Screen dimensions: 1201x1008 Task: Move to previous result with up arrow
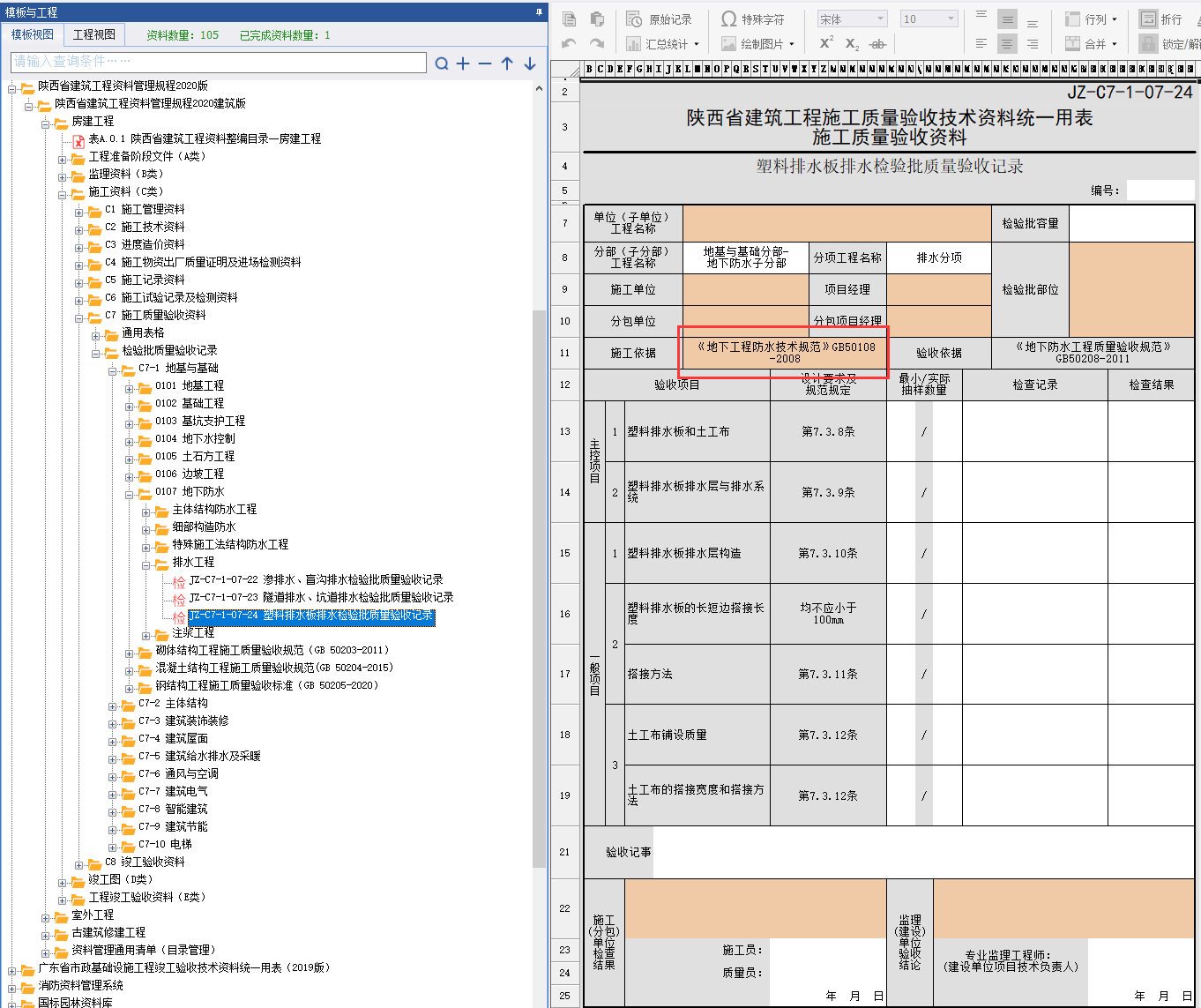tap(507, 63)
